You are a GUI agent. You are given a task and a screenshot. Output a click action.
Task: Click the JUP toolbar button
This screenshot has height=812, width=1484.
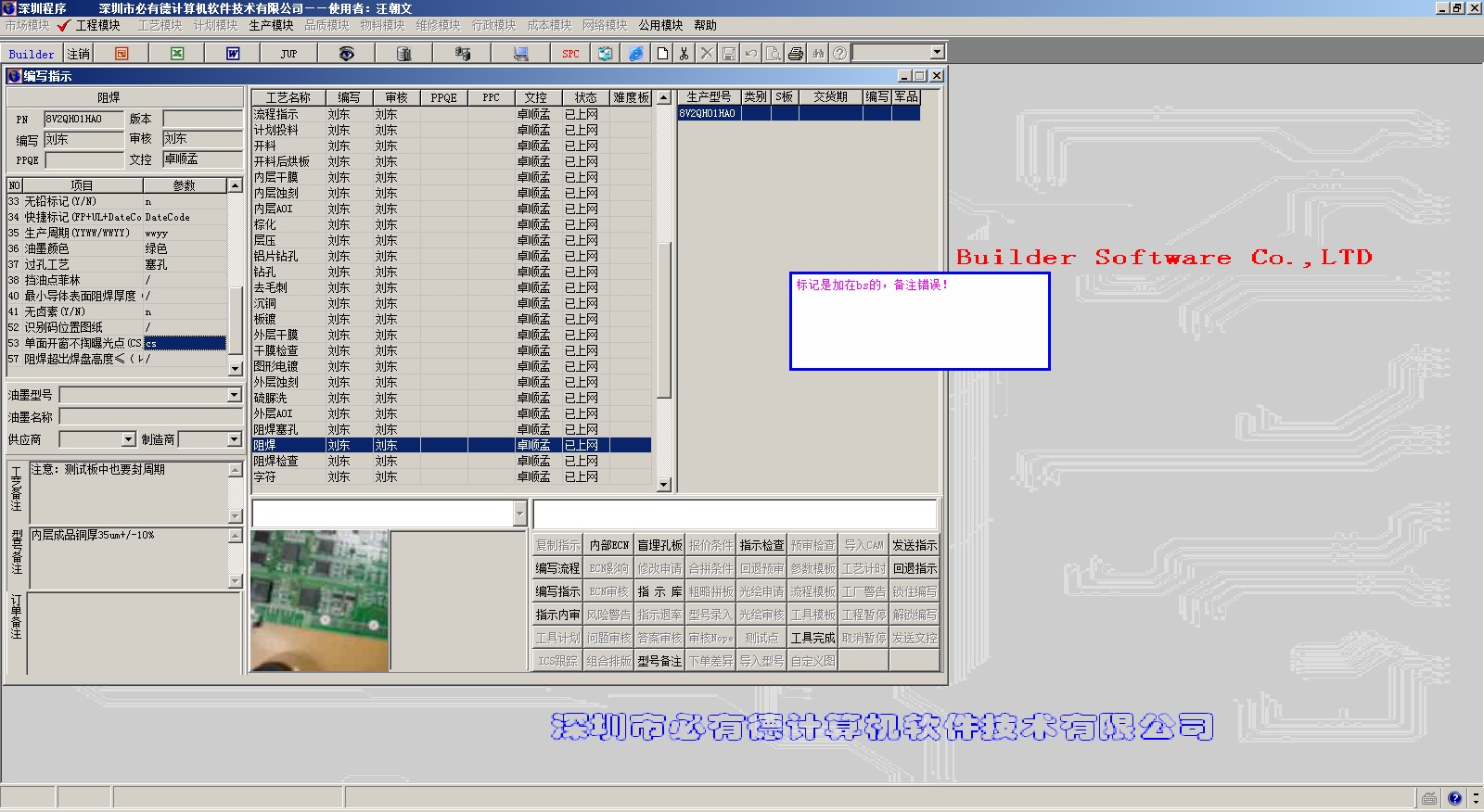pyautogui.click(x=288, y=54)
